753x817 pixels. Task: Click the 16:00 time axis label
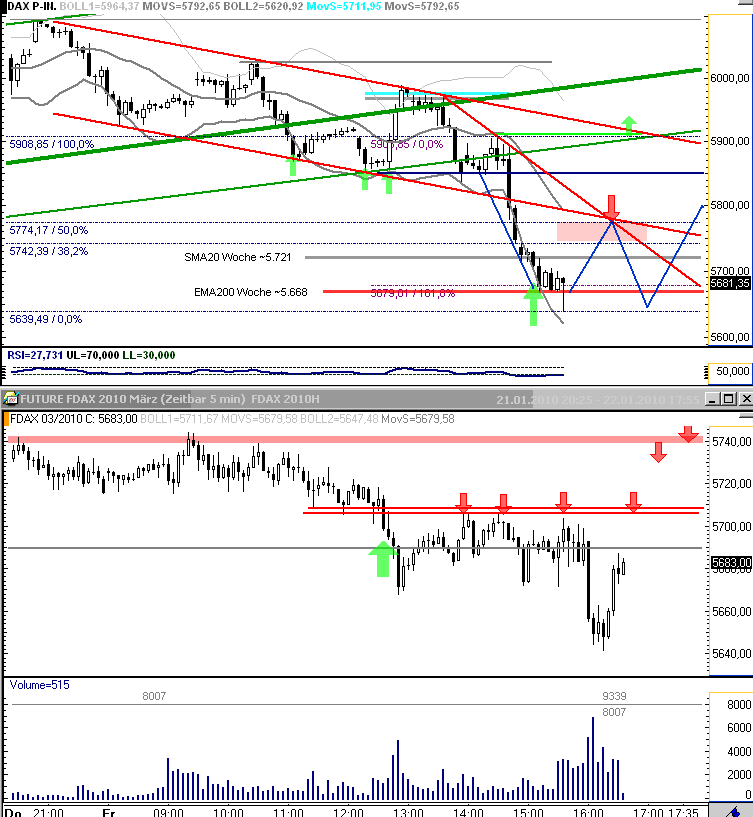tap(588, 812)
